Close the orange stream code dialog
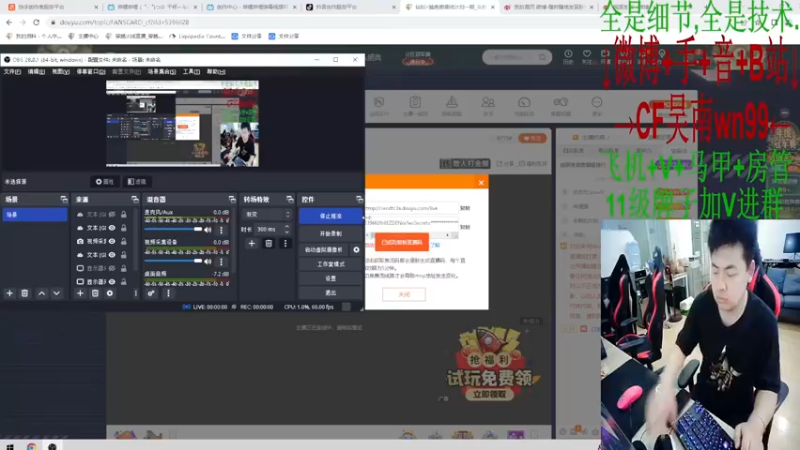Screen dimensions: 800x450 point(481,183)
